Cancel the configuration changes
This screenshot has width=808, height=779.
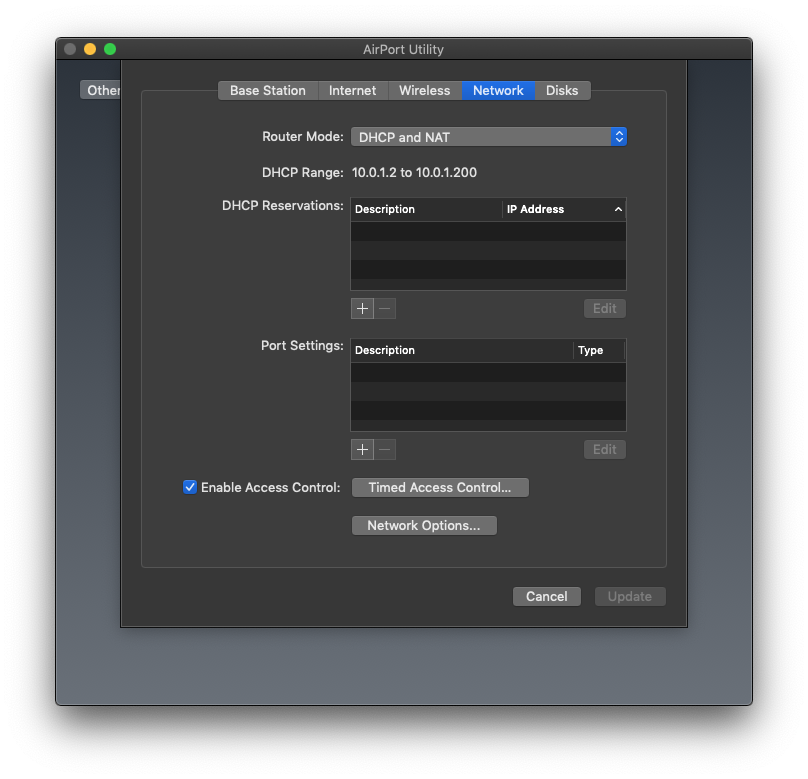[x=547, y=597]
